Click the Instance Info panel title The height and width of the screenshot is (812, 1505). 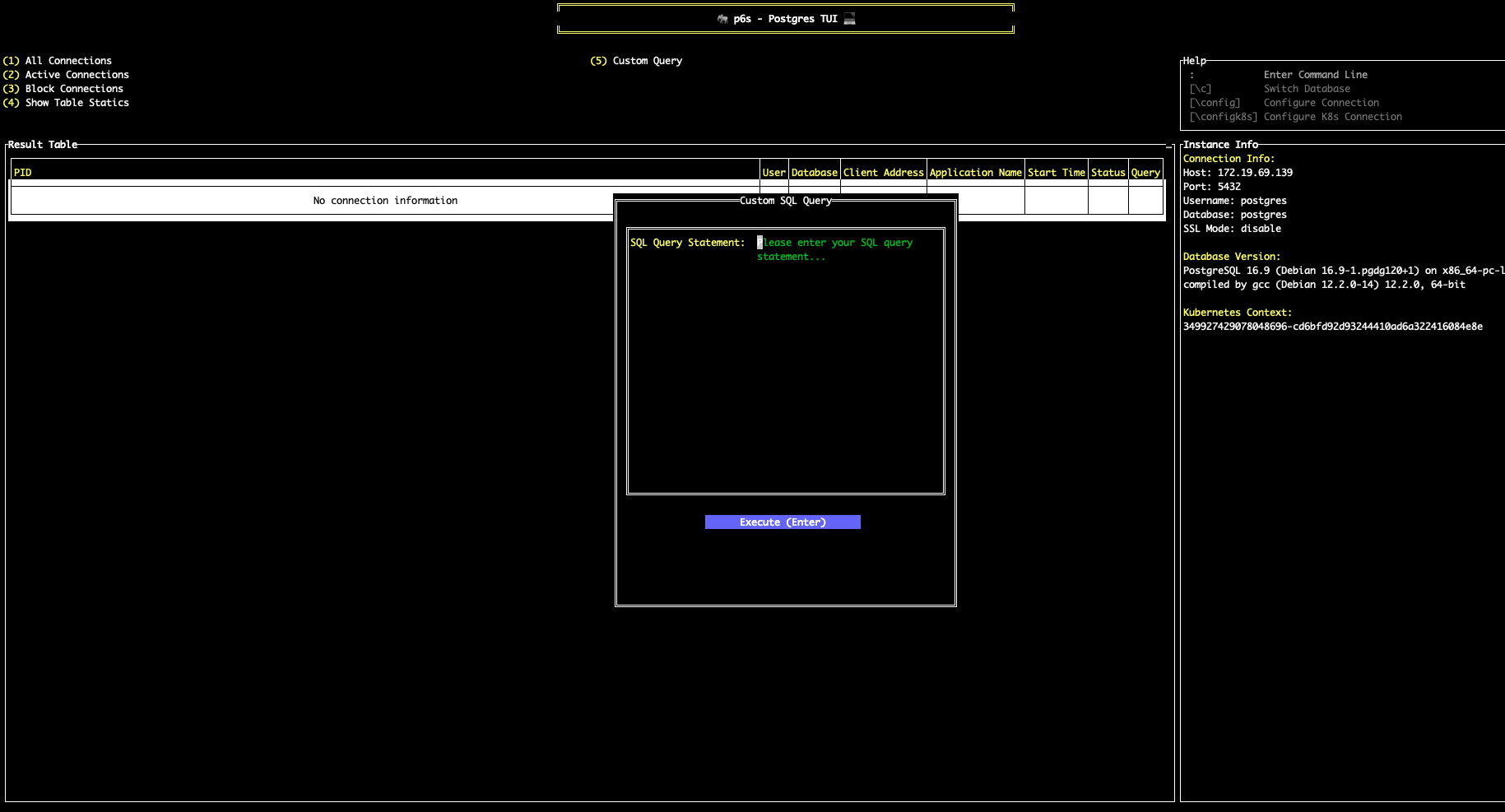coord(1220,145)
